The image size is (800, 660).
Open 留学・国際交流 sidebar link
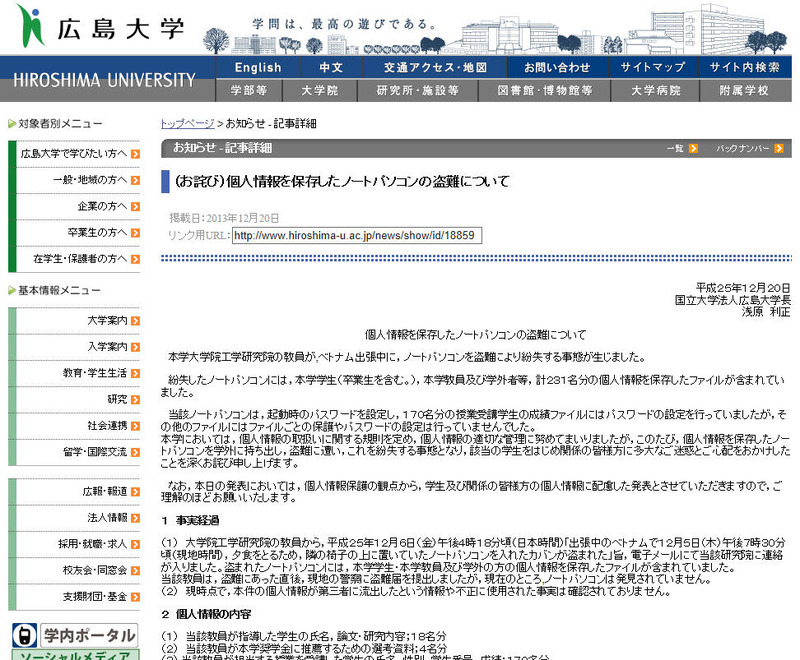[75, 451]
